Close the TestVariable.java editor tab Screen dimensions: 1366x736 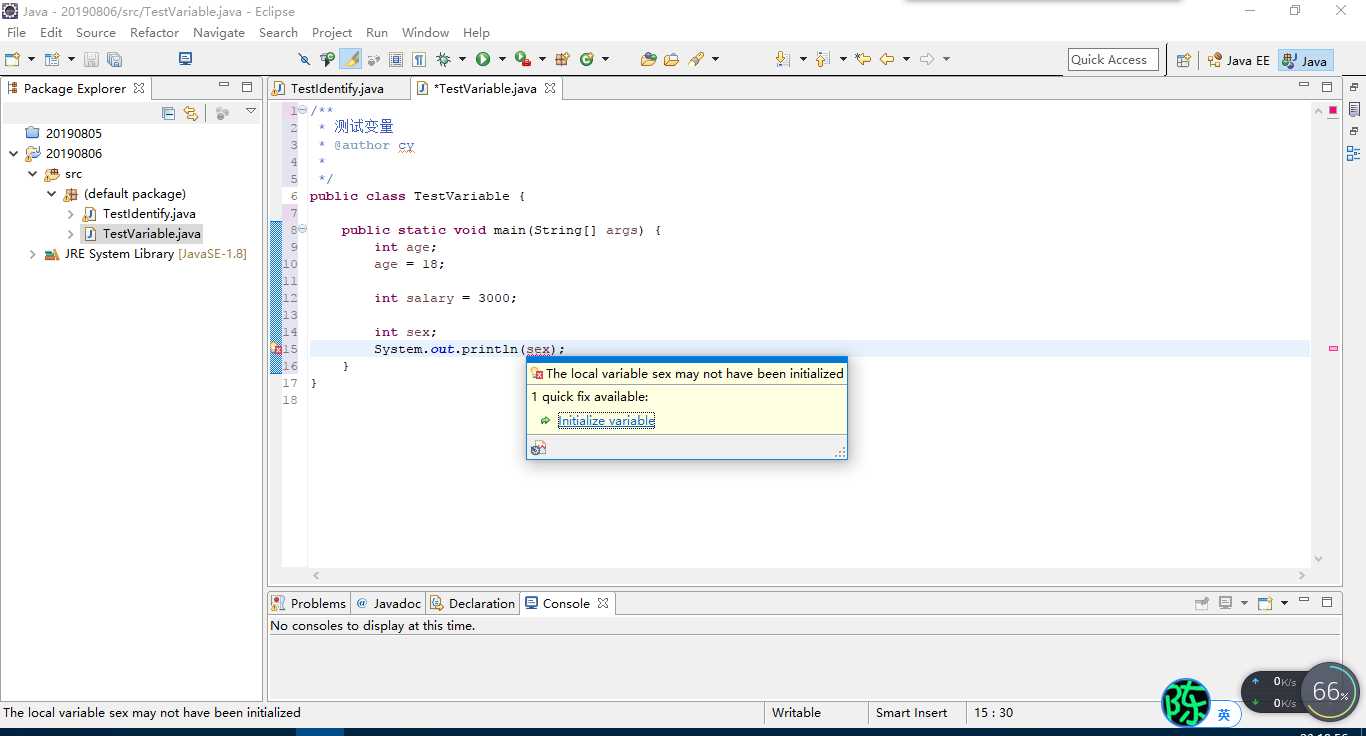(x=549, y=88)
